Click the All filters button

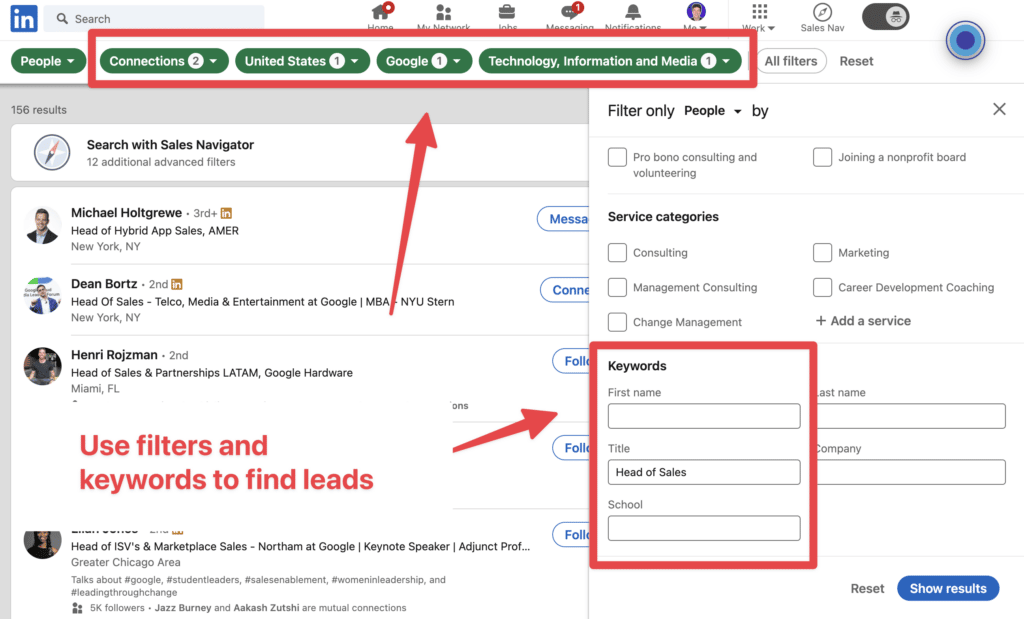click(791, 61)
